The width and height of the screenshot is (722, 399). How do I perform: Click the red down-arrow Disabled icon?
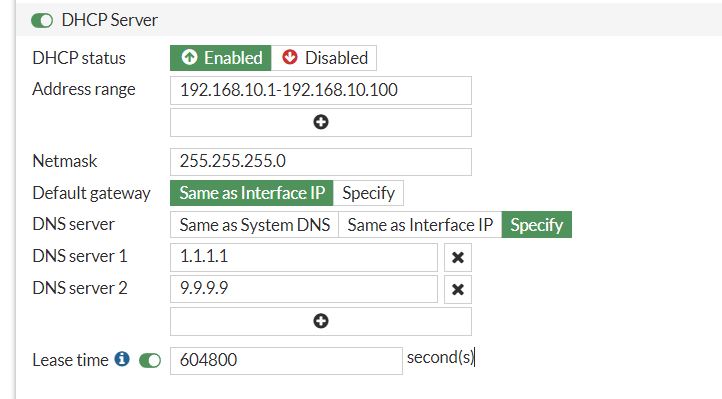(290, 58)
